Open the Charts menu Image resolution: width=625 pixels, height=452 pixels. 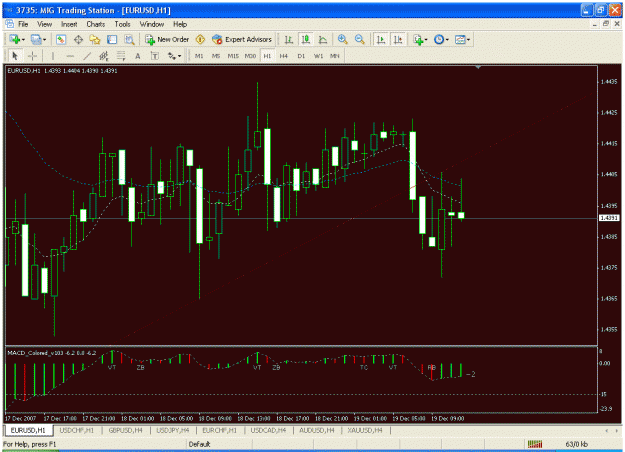[x=96, y=24]
